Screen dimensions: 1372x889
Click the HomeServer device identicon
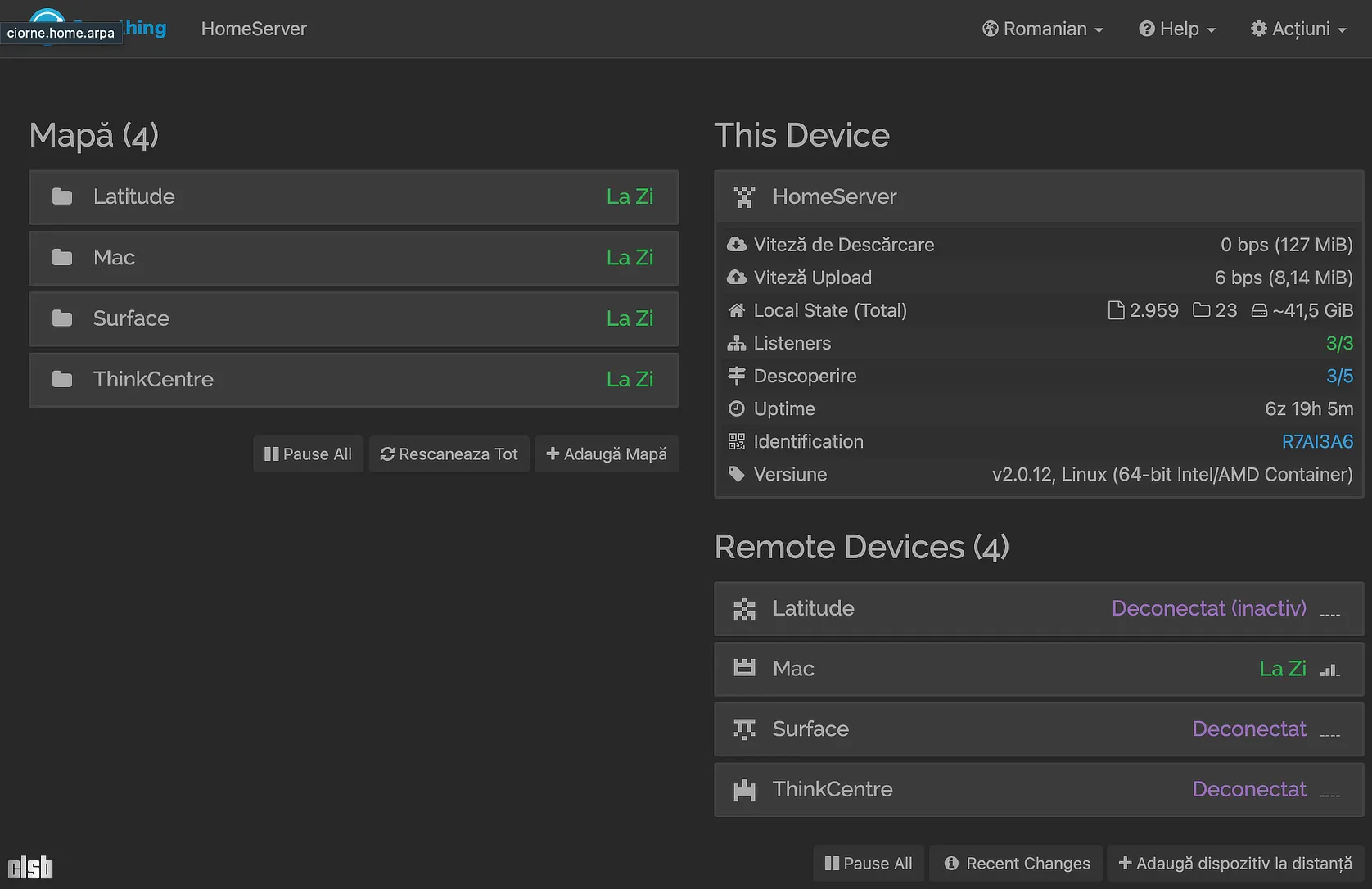(744, 196)
